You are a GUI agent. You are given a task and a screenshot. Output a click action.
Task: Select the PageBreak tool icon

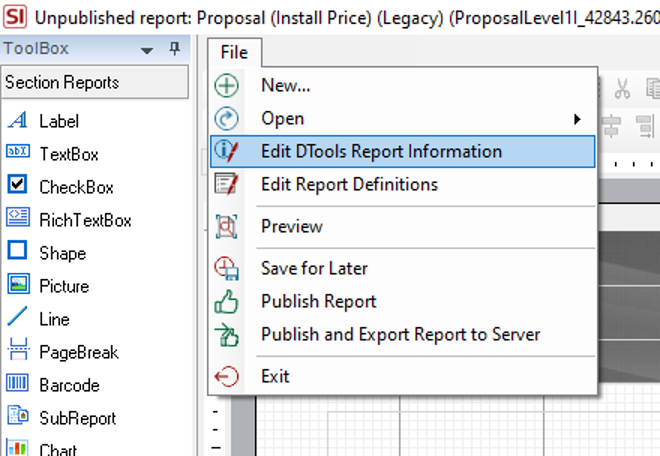tap(18, 349)
